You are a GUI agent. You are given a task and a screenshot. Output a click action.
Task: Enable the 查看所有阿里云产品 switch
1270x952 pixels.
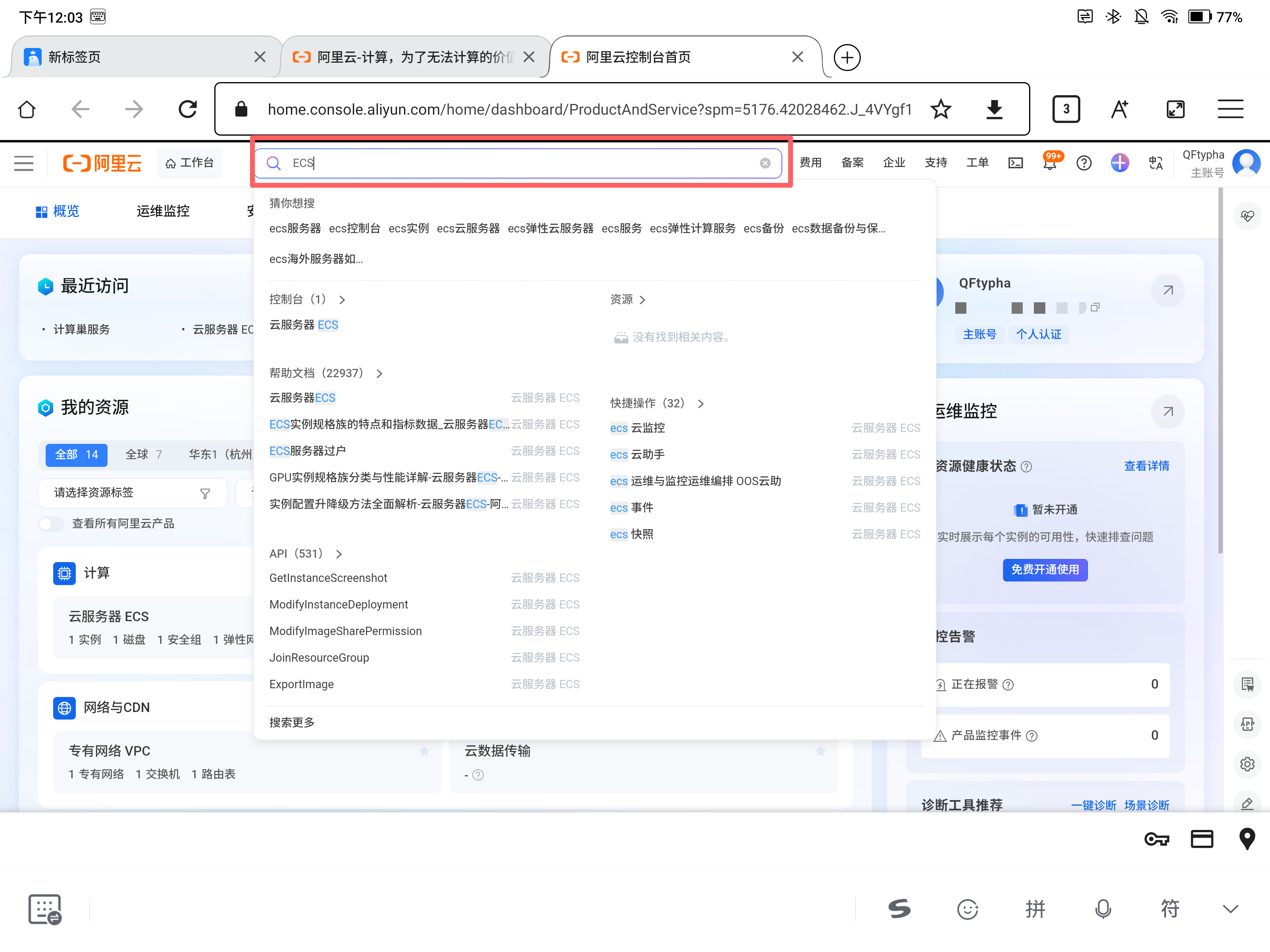(x=51, y=523)
